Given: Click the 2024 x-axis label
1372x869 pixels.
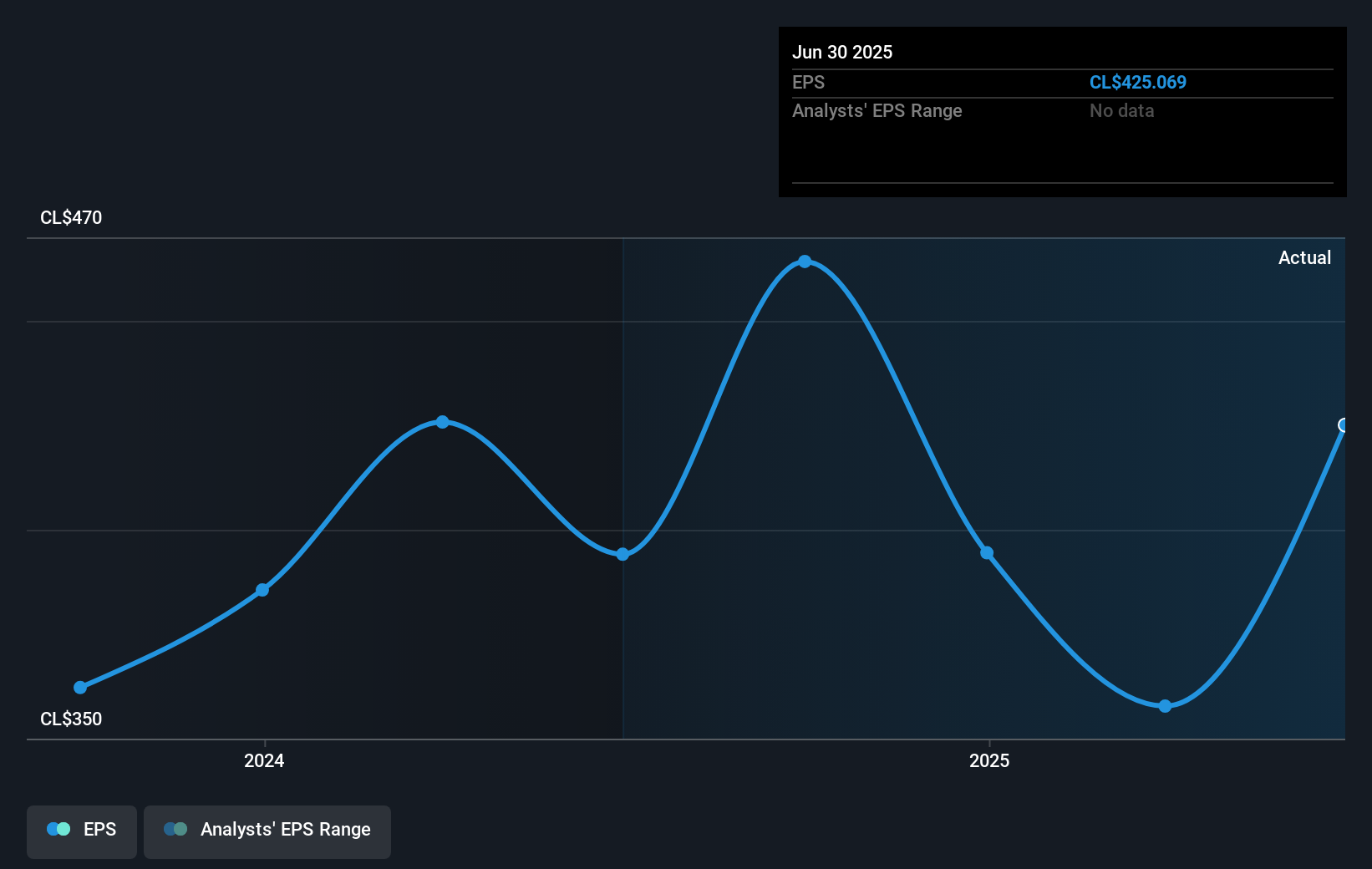Looking at the screenshot, I should click(x=264, y=760).
